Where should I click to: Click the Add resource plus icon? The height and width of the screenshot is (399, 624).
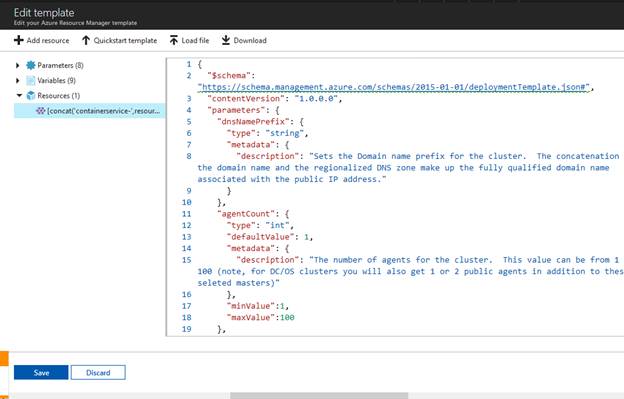pos(18,40)
